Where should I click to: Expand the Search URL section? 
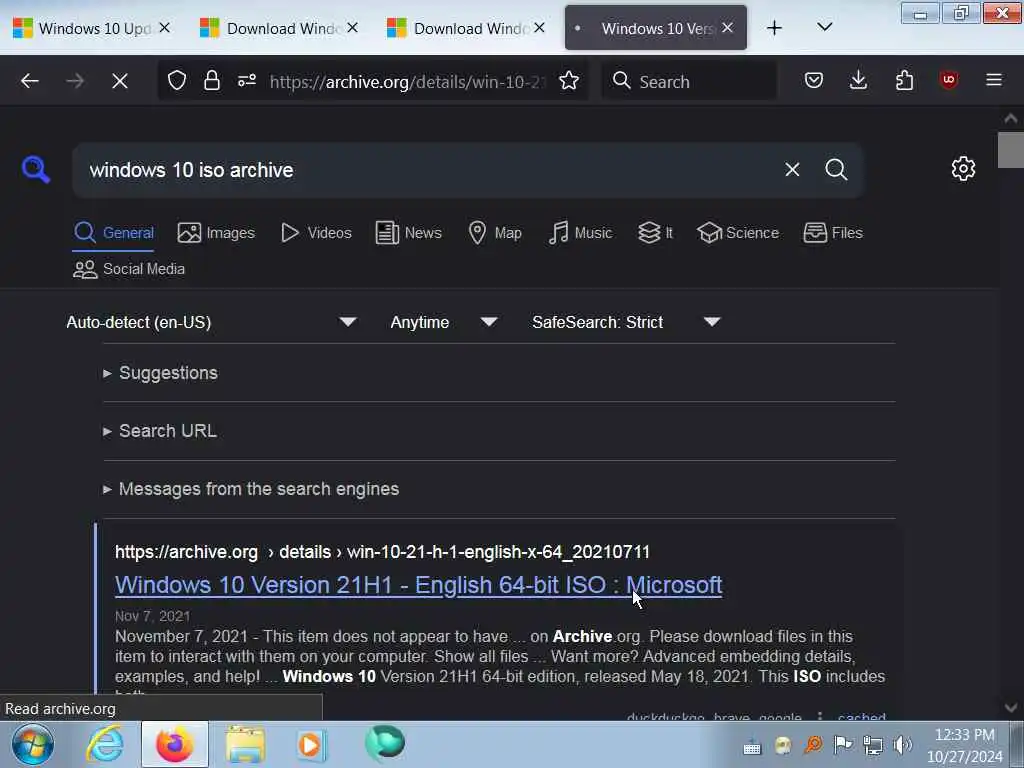(161, 431)
